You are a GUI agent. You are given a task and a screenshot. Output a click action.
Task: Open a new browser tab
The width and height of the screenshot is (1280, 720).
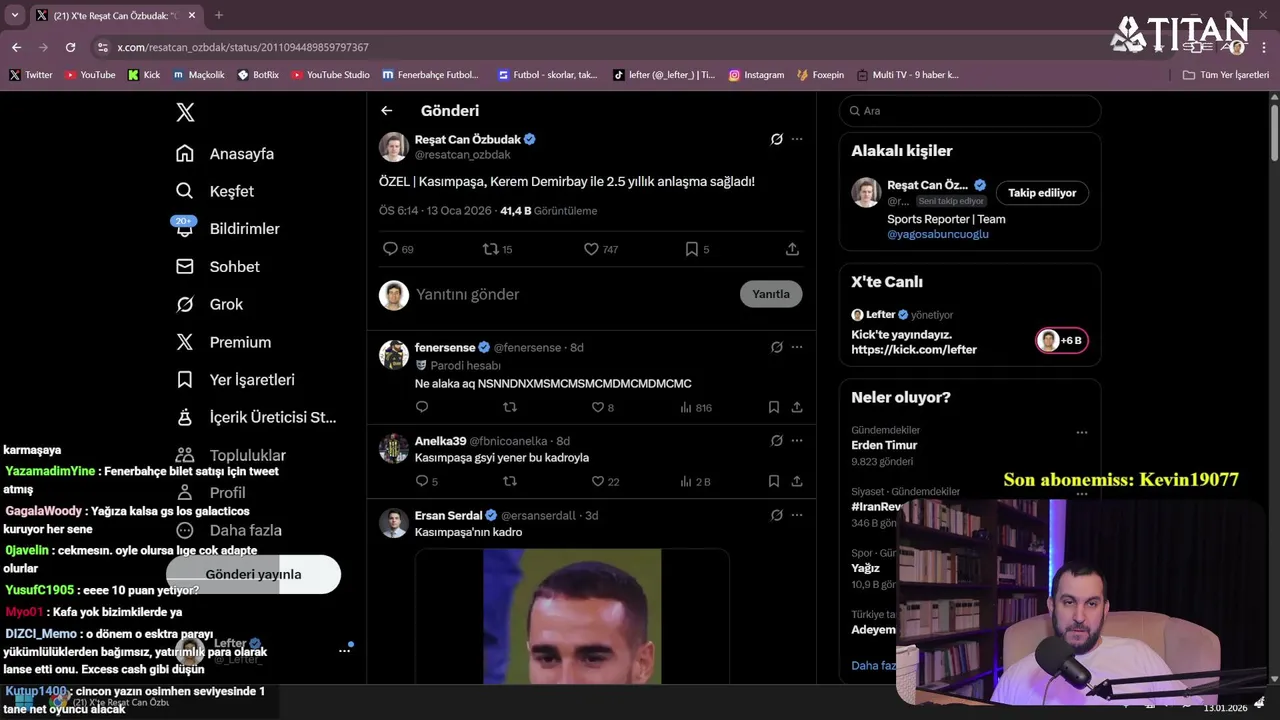coord(219,15)
